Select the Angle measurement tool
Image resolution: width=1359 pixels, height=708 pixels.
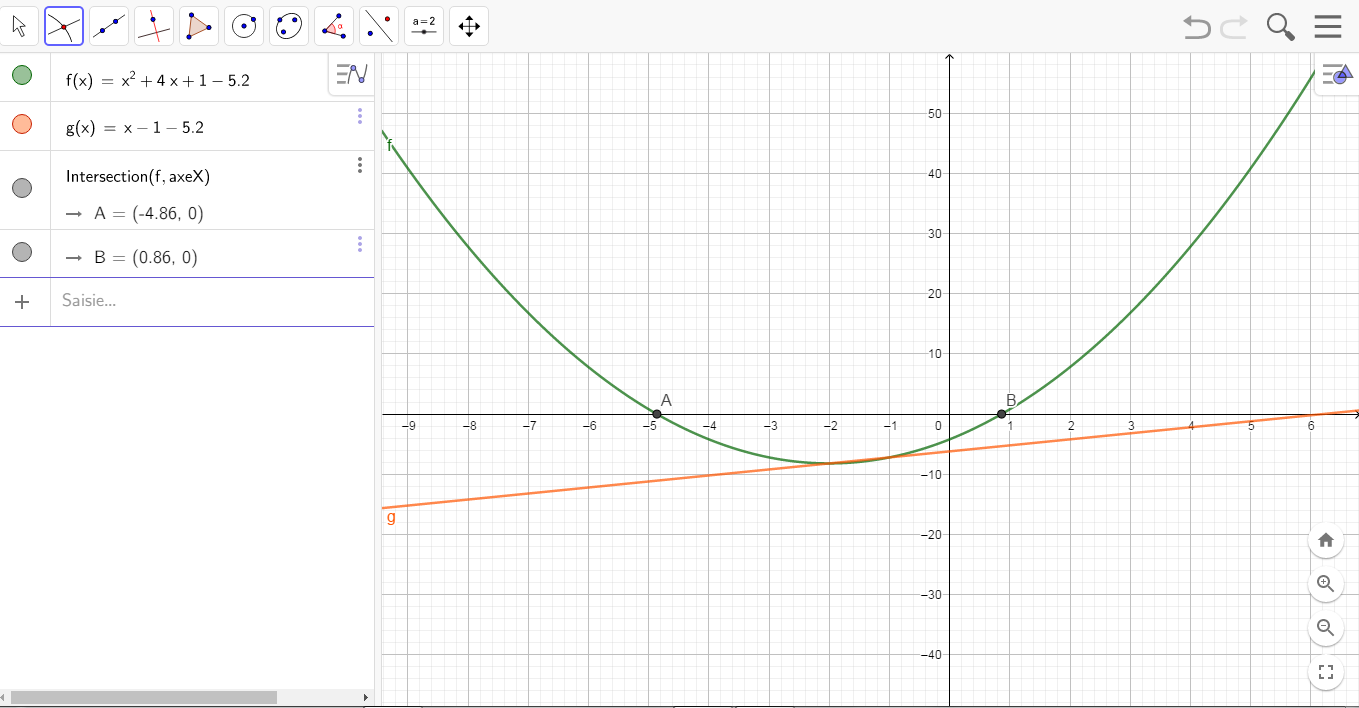pyautogui.click(x=334, y=26)
